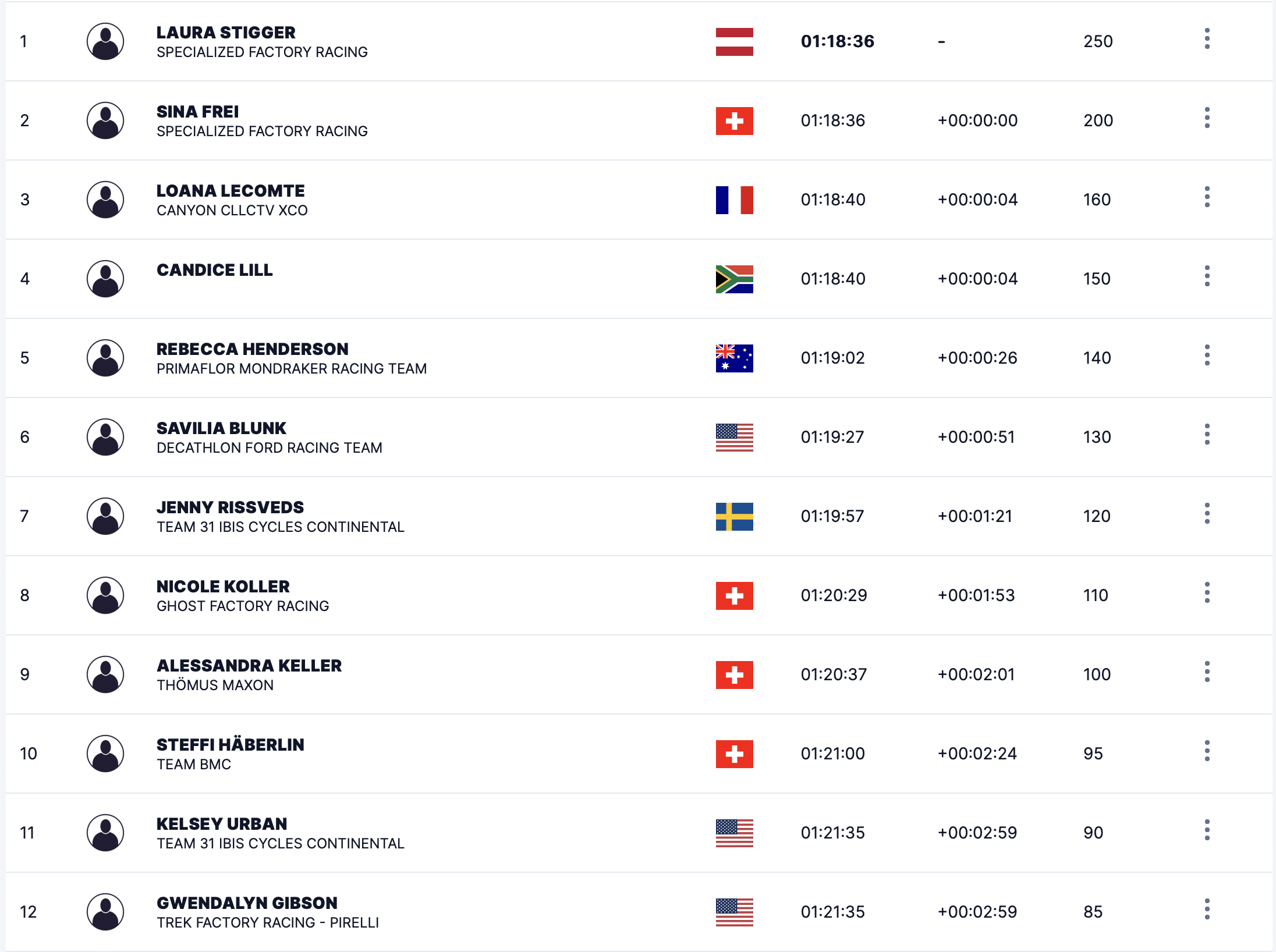This screenshot has width=1276, height=952.
Task: Click the kebab menu in Loana Lecomte's row
Action: point(1207,197)
